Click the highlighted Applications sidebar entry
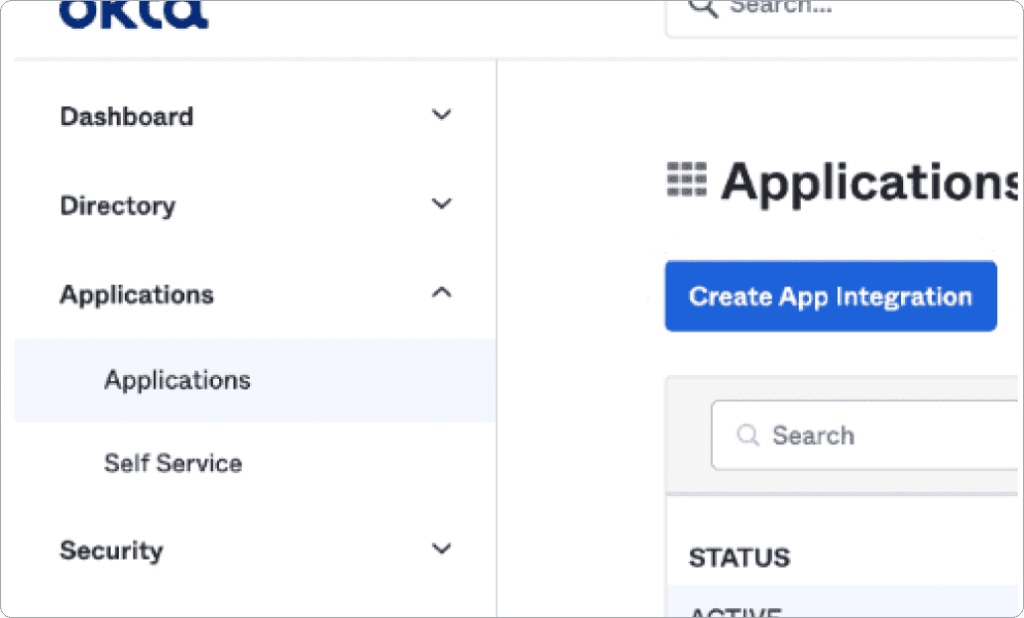1024x618 pixels. 176,380
